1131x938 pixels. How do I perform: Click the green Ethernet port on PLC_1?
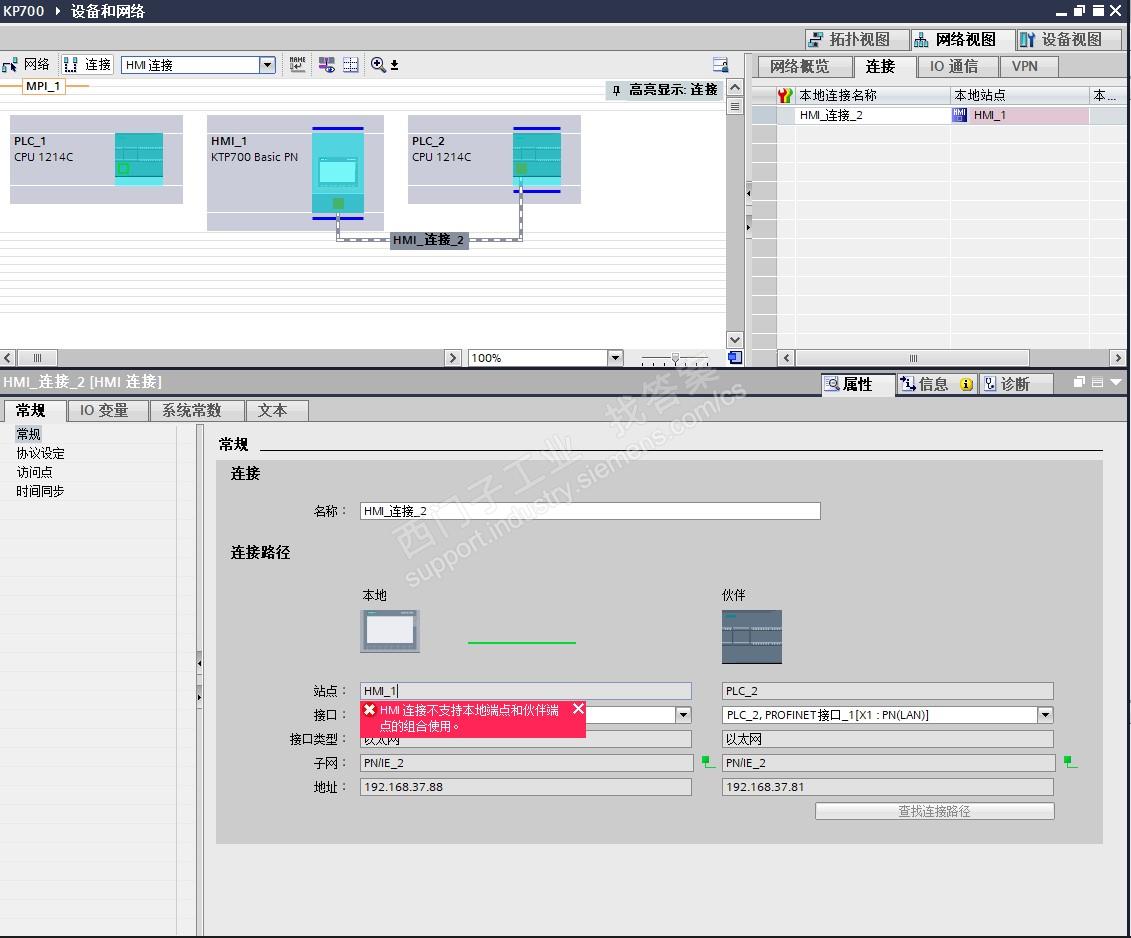tap(123, 169)
